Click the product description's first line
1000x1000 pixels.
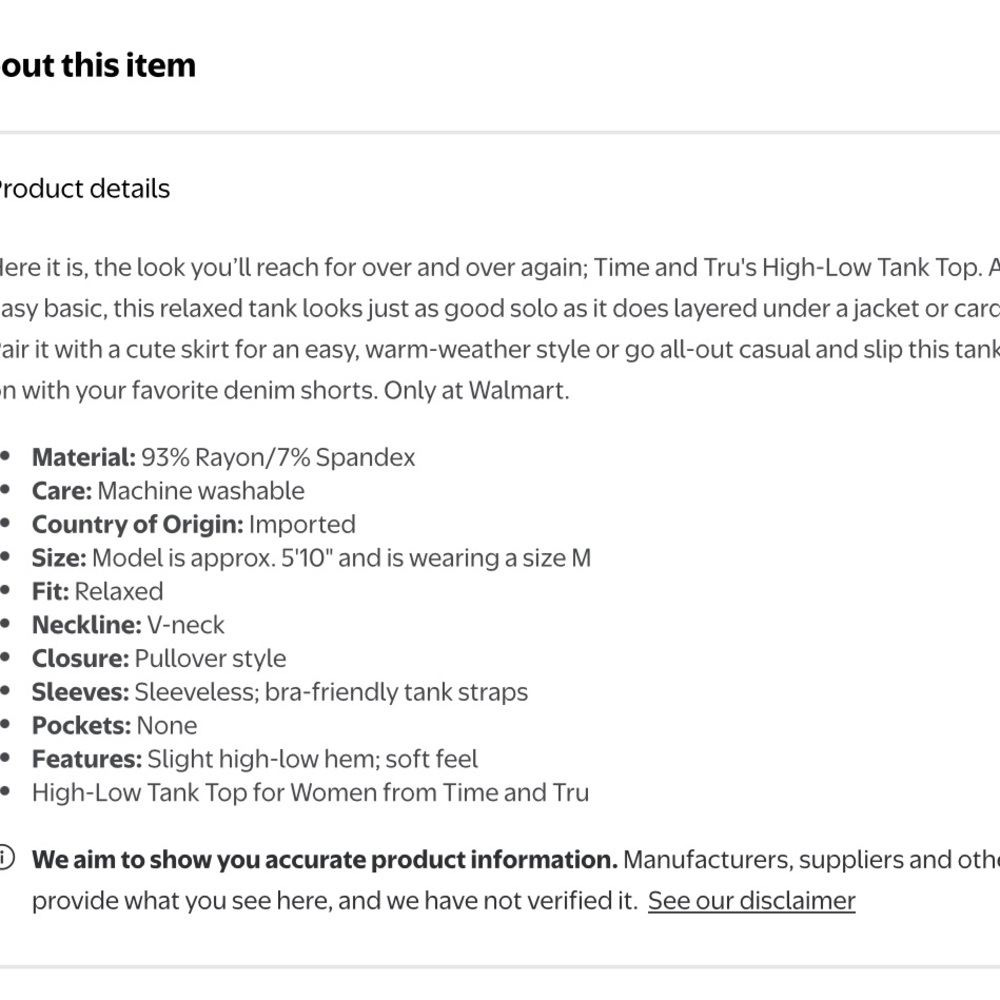pyautogui.click(x=500, y=267)
